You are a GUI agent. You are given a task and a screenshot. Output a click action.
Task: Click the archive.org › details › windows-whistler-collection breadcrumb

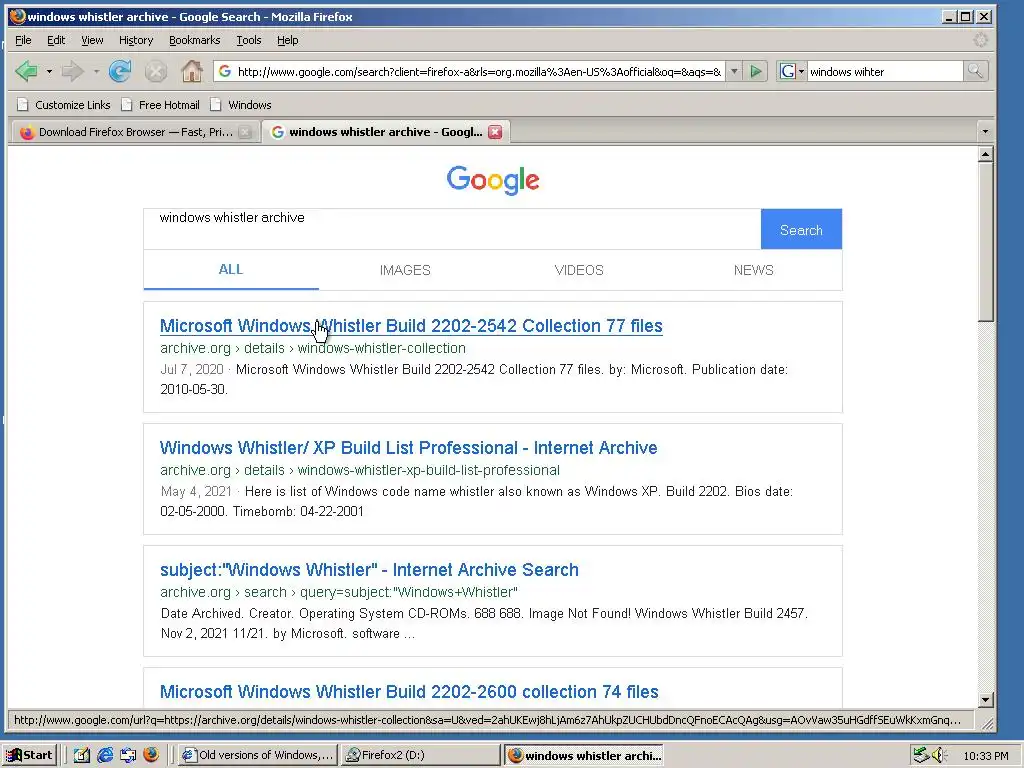pyautogui.click(x=313, y=348)
